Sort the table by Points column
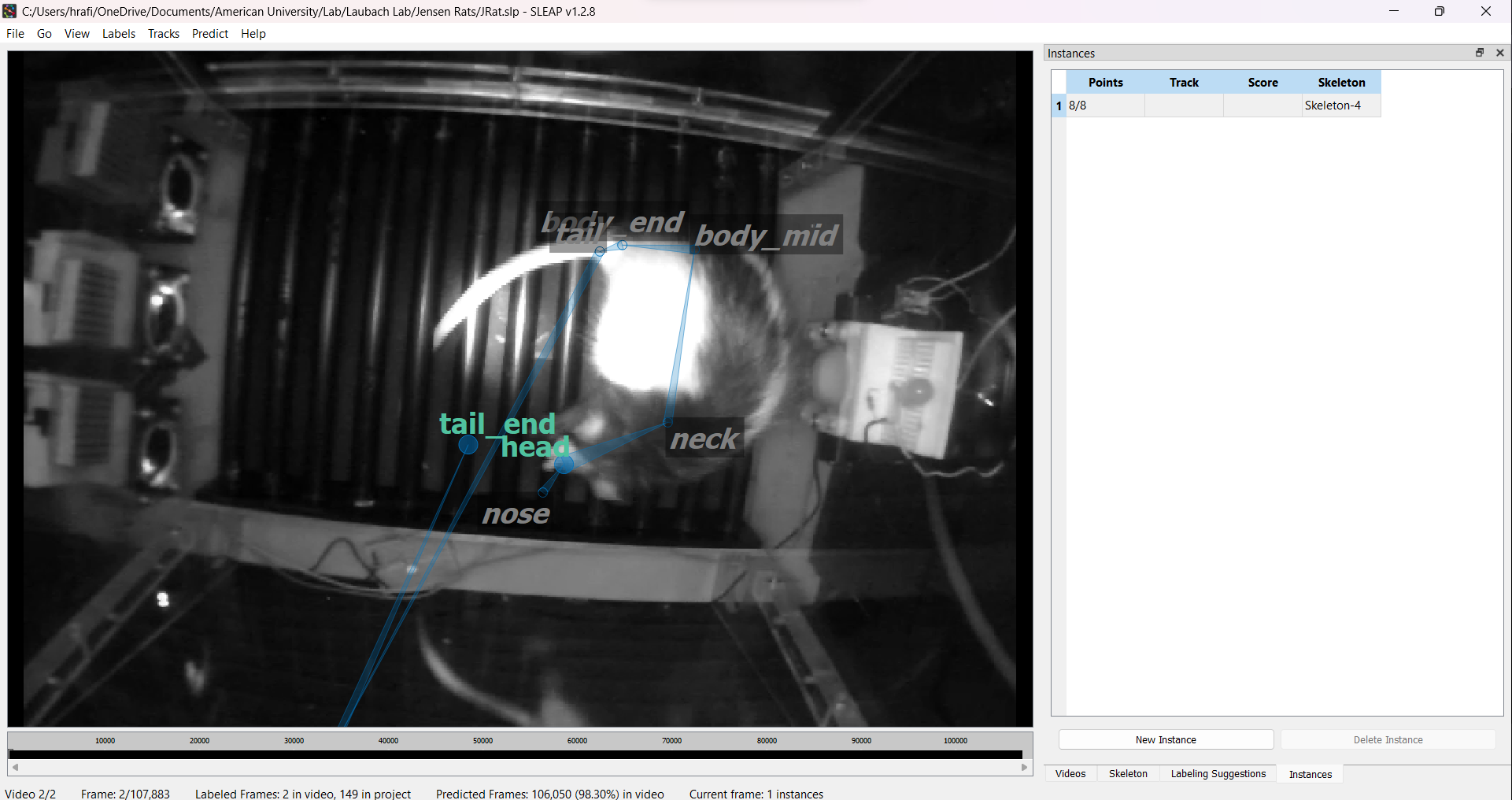1512x800 pixels. point(1106,83)
